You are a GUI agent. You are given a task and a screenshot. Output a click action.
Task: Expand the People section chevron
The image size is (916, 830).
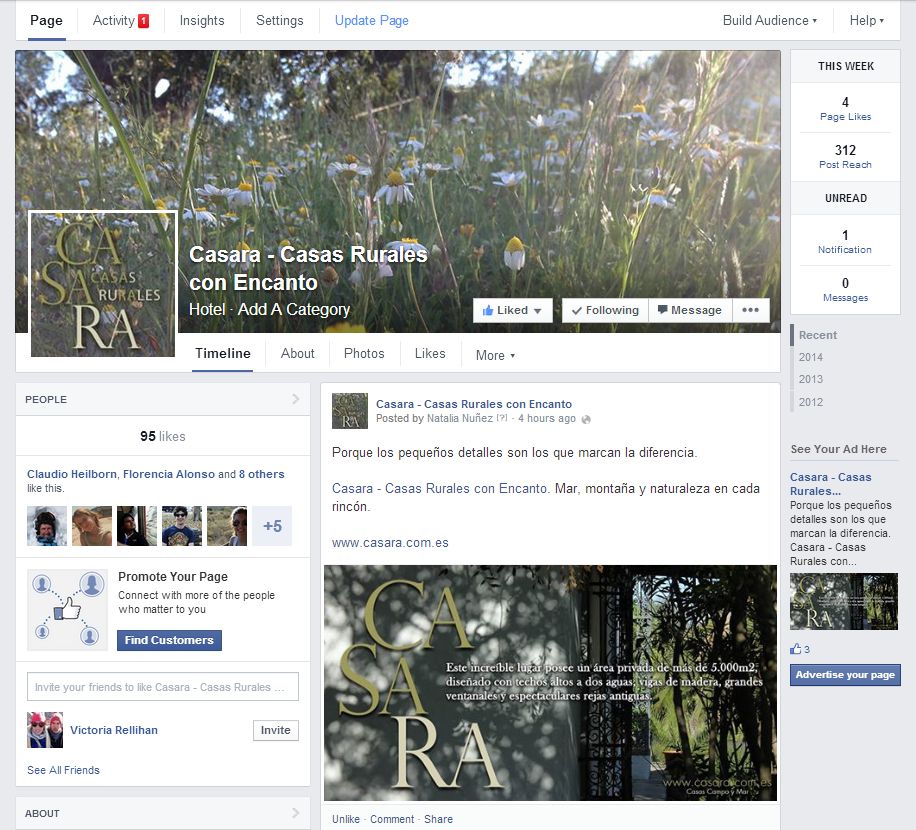[x=296, y=399]
